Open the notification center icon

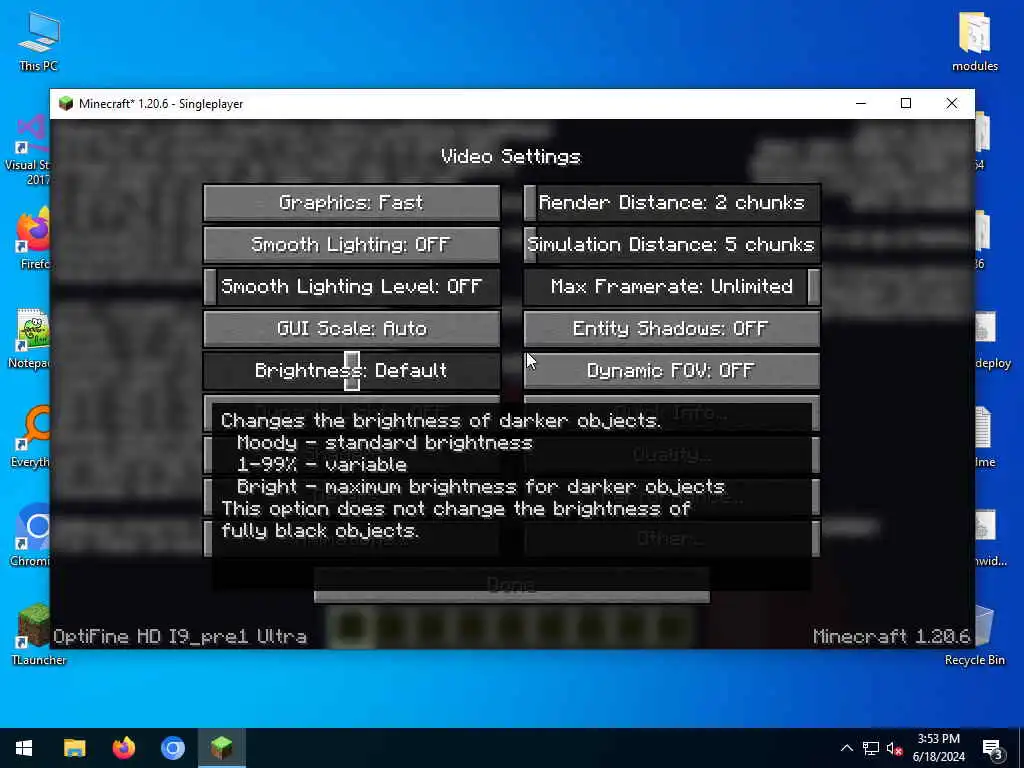pos(992,748)
